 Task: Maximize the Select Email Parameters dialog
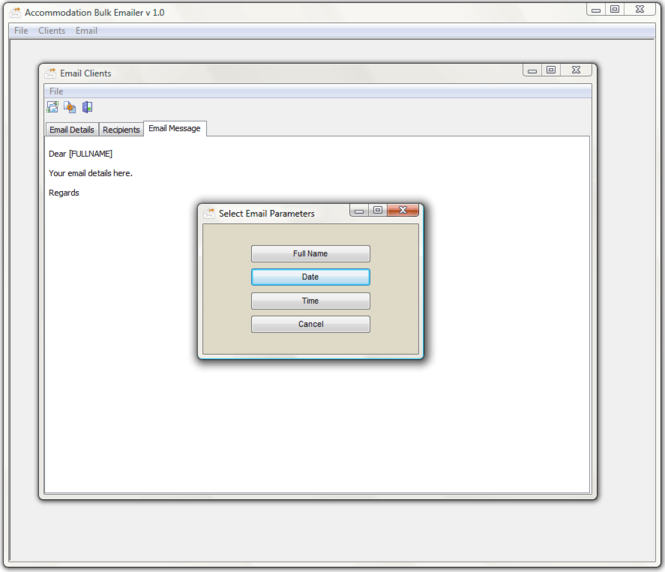[378, 210]
